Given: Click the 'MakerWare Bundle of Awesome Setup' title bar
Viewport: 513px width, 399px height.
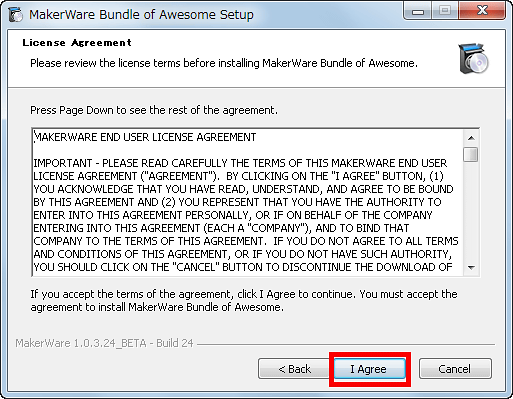Looking at the screenshot, I should [141, 15].
